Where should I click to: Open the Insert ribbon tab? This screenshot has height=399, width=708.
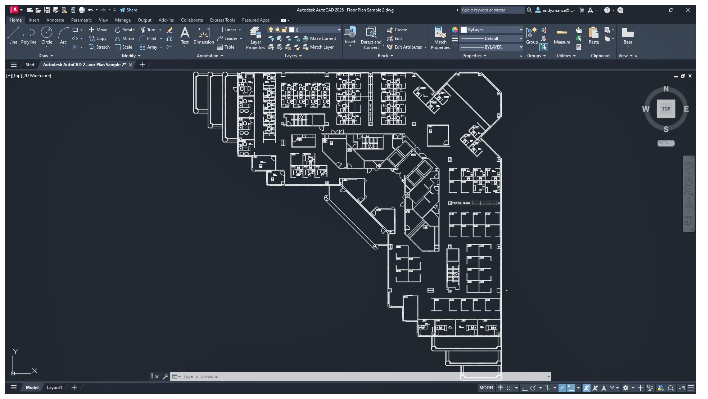tap(34, 20)
